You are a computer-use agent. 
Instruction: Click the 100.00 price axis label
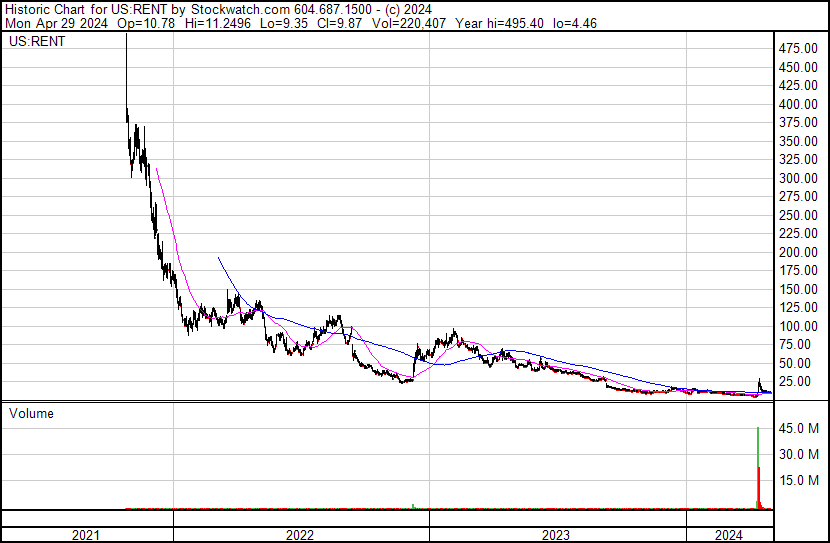click(x=798, y=326)
